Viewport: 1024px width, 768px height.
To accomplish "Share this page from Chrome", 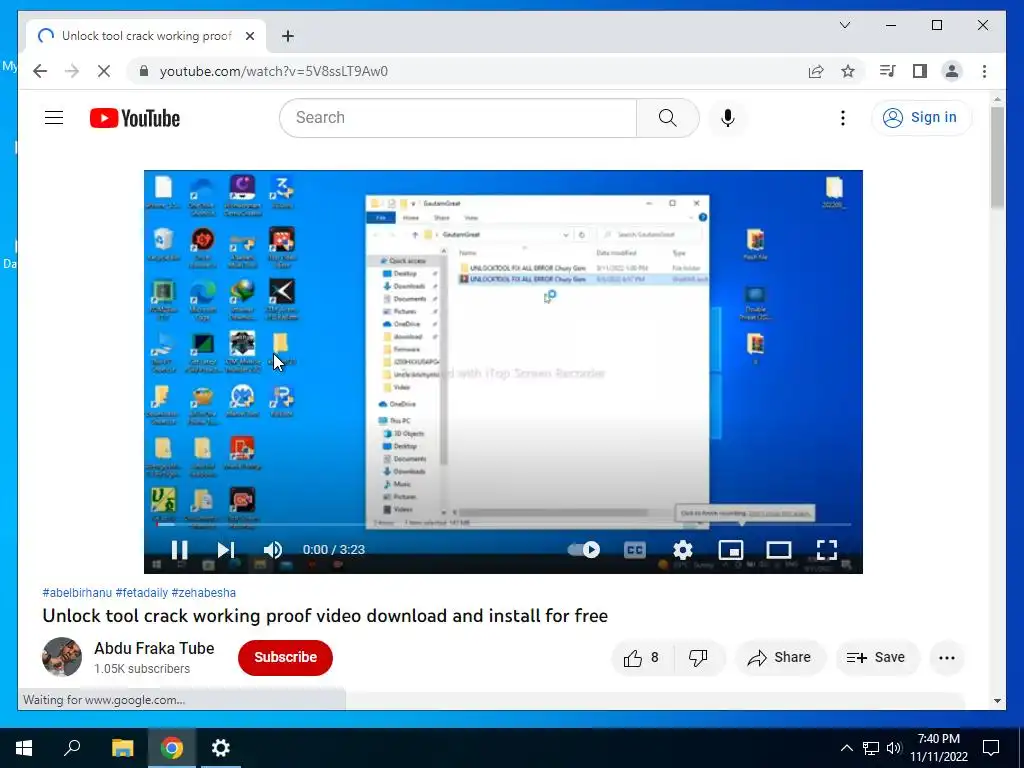I will [x=816, y=71].
